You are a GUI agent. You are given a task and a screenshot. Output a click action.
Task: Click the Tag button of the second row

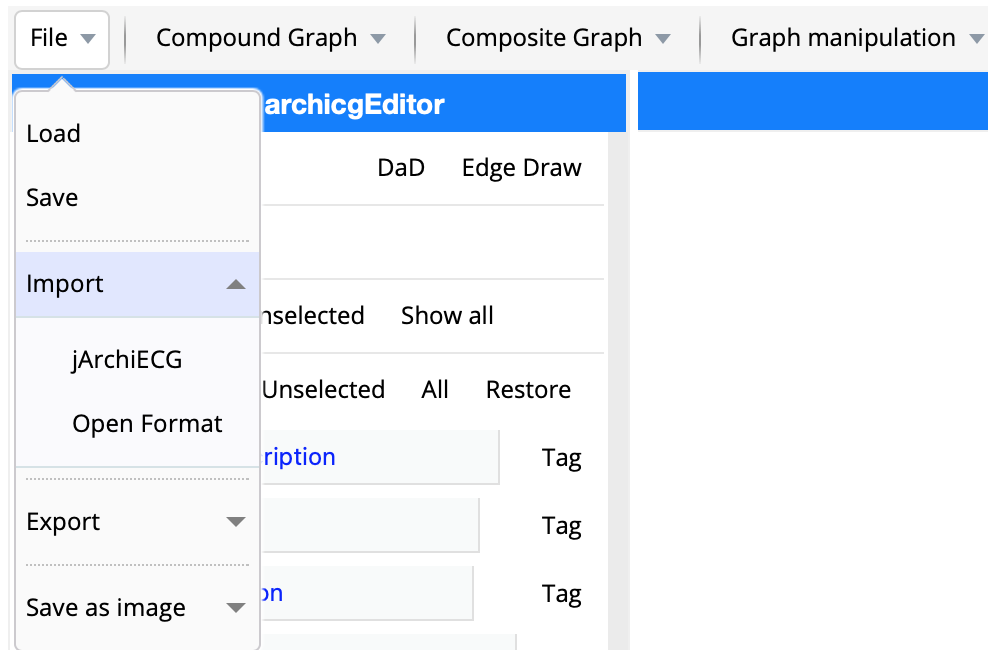coord(561,526)
